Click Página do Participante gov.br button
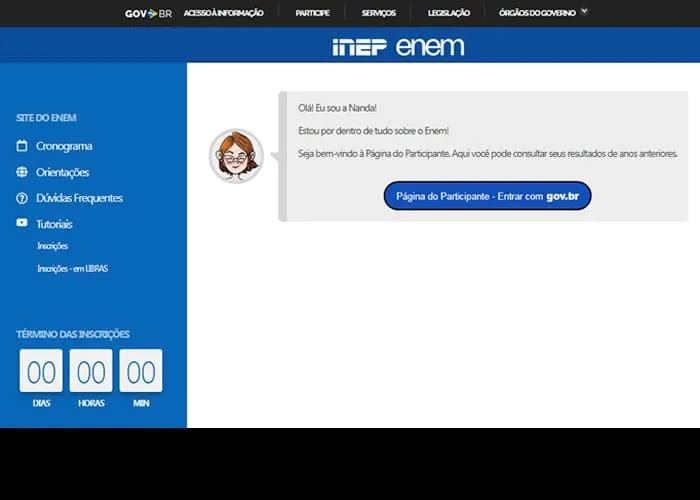Screen dimensions: 700x500 pos(488,196)
